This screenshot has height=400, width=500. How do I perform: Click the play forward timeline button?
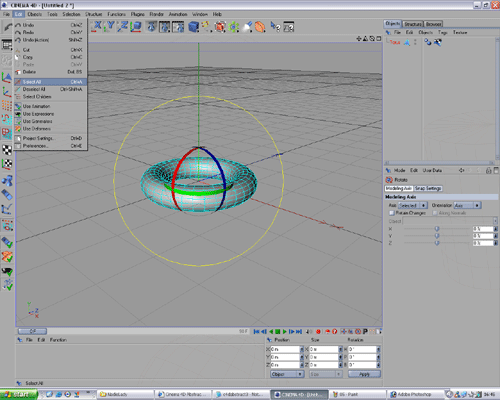tap(284, 331)
